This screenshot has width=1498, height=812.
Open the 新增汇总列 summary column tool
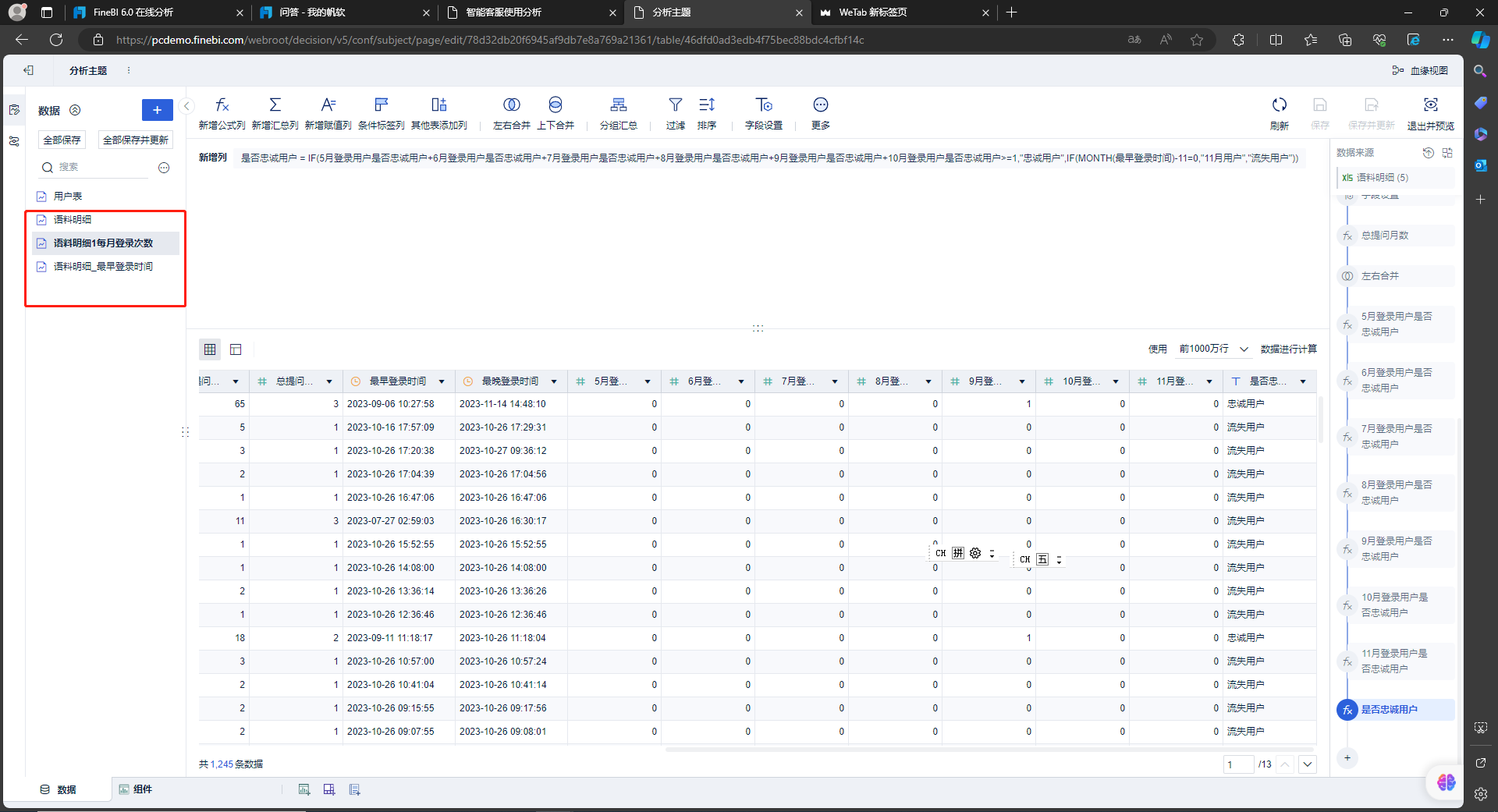275,113
